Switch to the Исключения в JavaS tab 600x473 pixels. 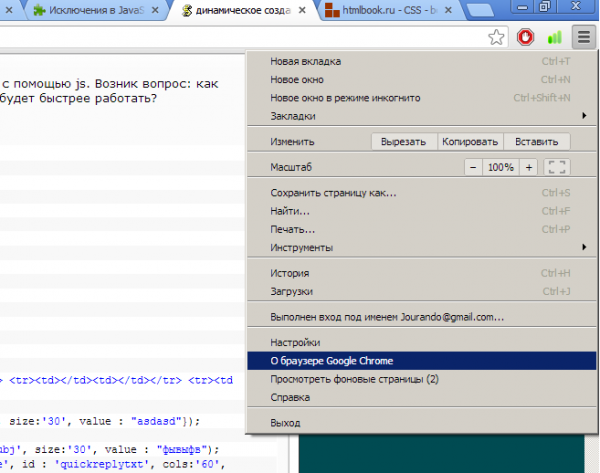pos(96,10)
